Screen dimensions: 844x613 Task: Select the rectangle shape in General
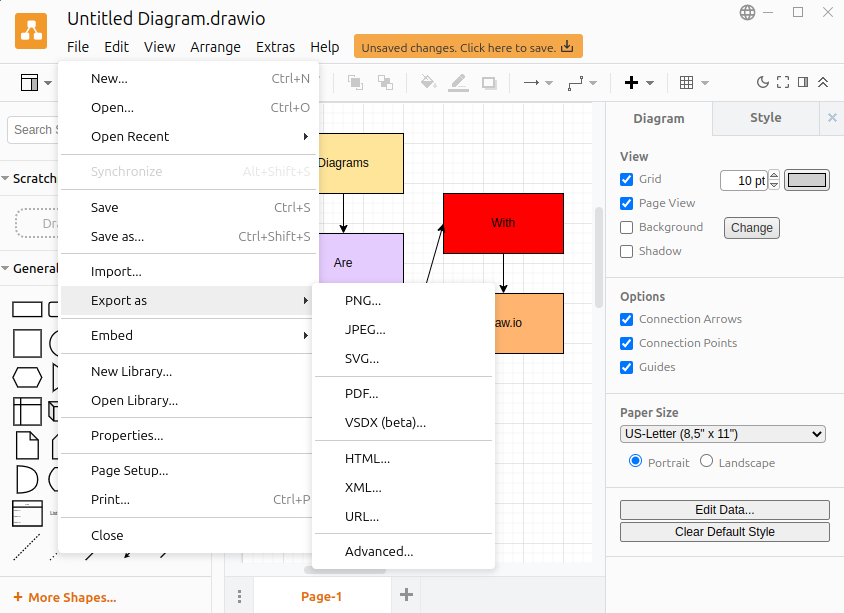pyautogui.click(x=27, y=309)
